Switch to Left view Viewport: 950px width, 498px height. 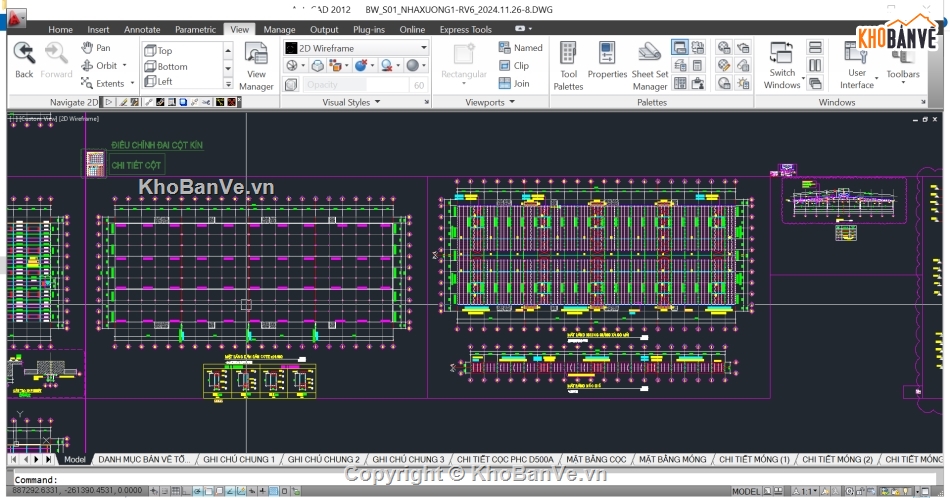(x=159, y=81)
